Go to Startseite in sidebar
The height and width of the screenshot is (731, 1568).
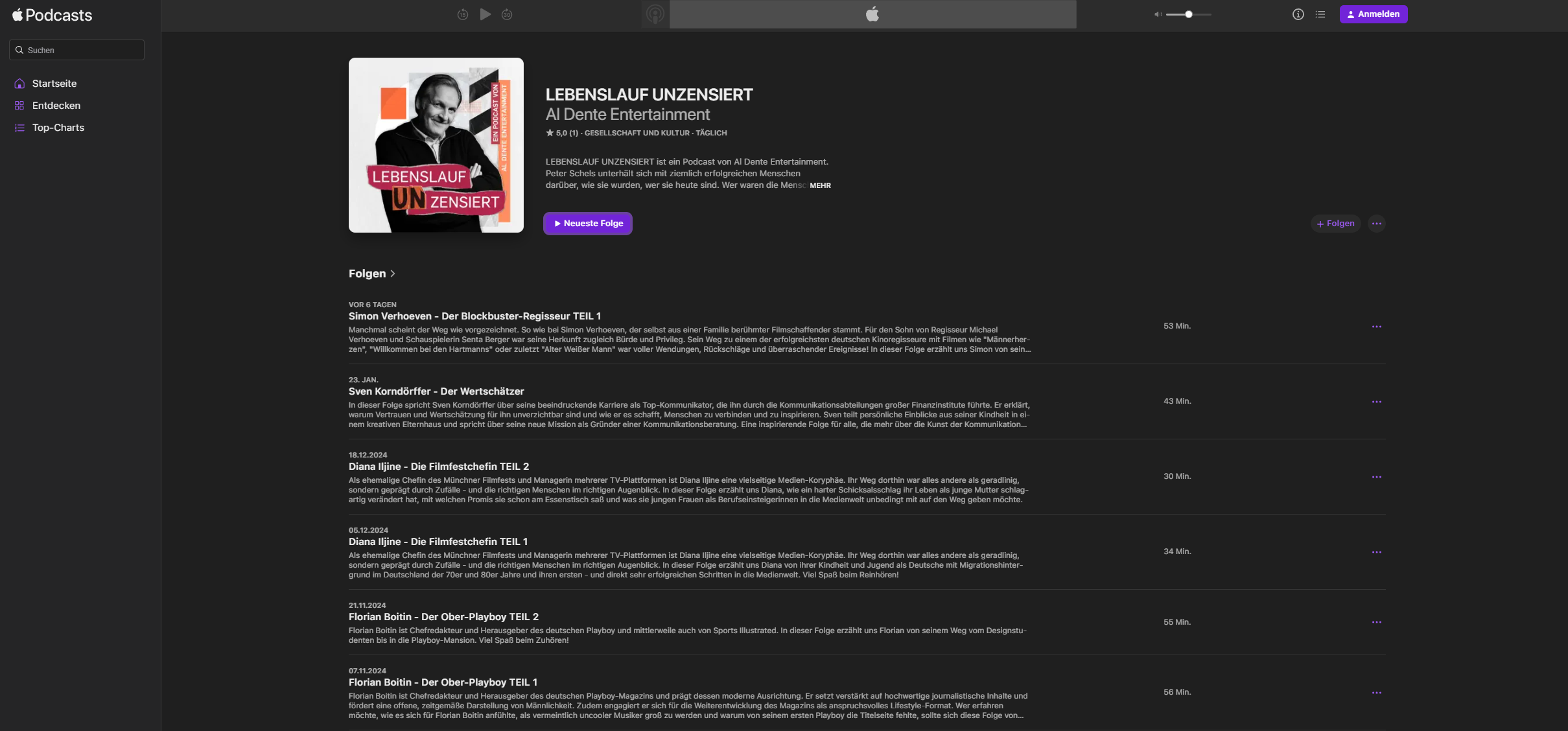54,84
